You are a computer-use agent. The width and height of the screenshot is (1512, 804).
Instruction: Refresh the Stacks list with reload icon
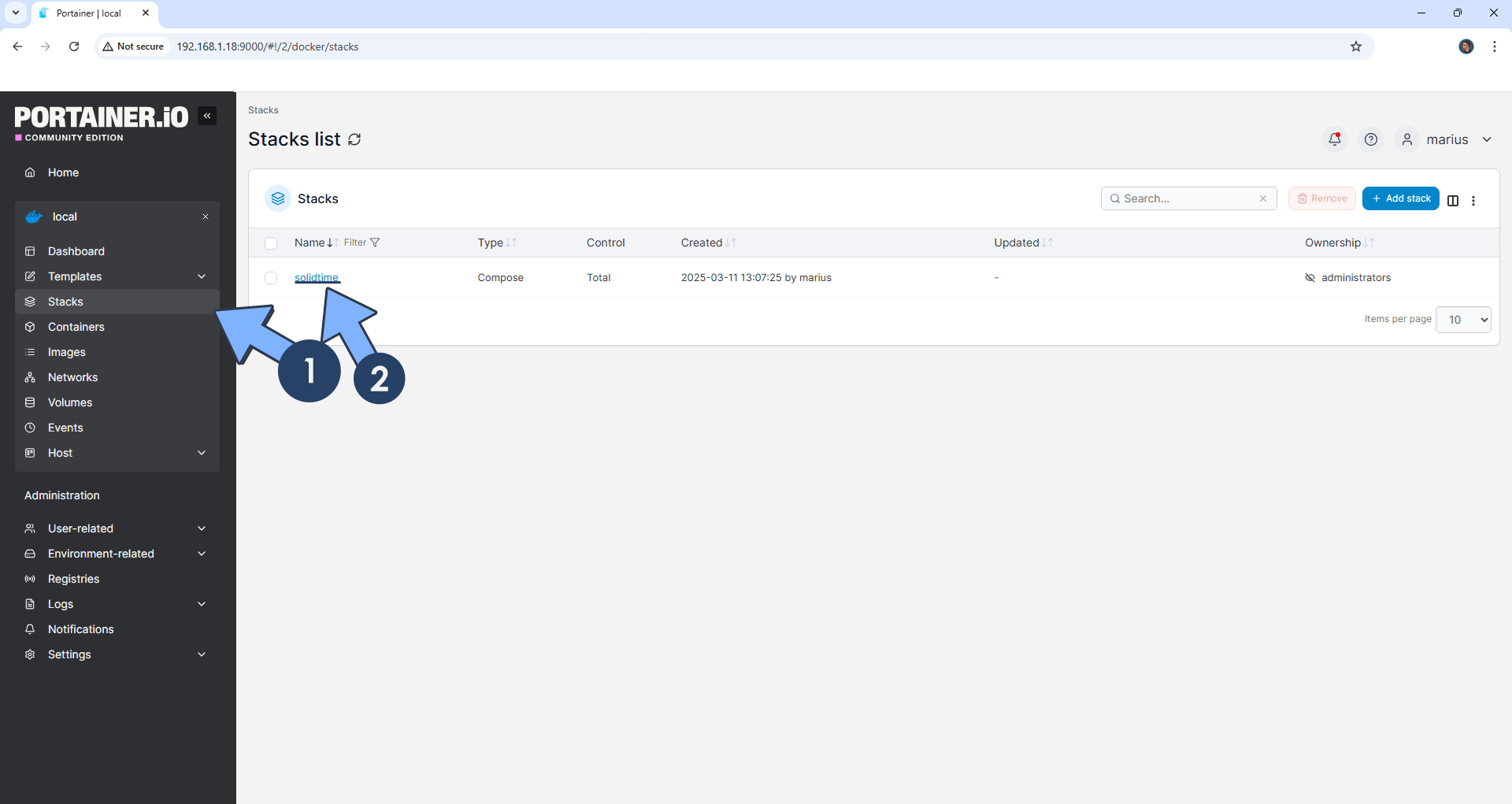(355, 139)
